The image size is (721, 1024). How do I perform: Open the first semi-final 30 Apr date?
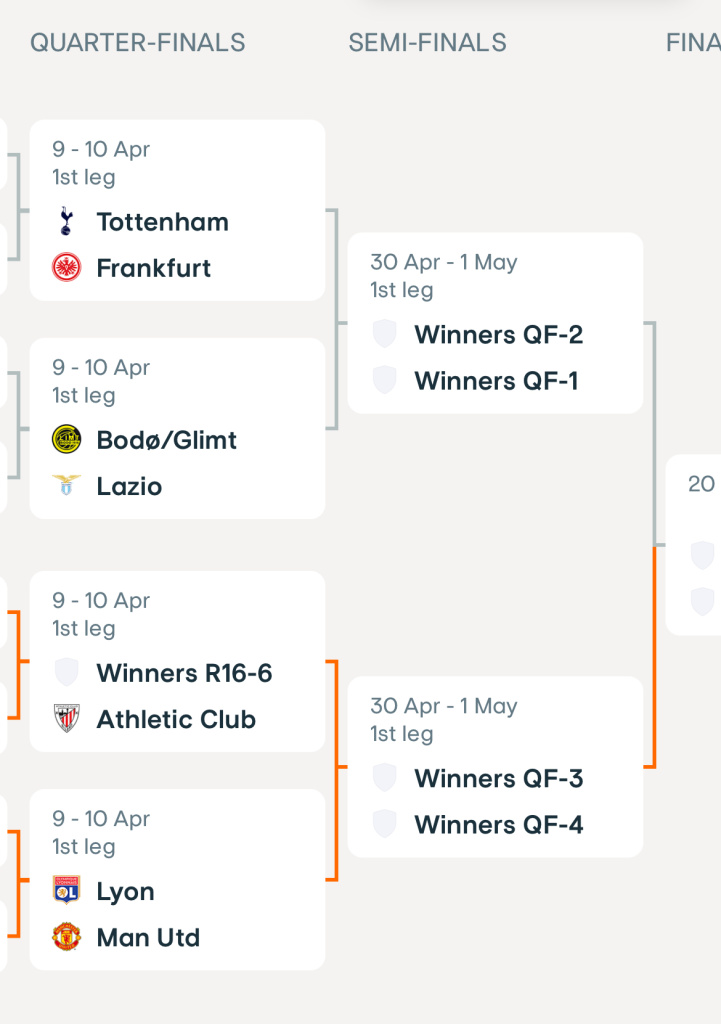(x=443, y=263)
